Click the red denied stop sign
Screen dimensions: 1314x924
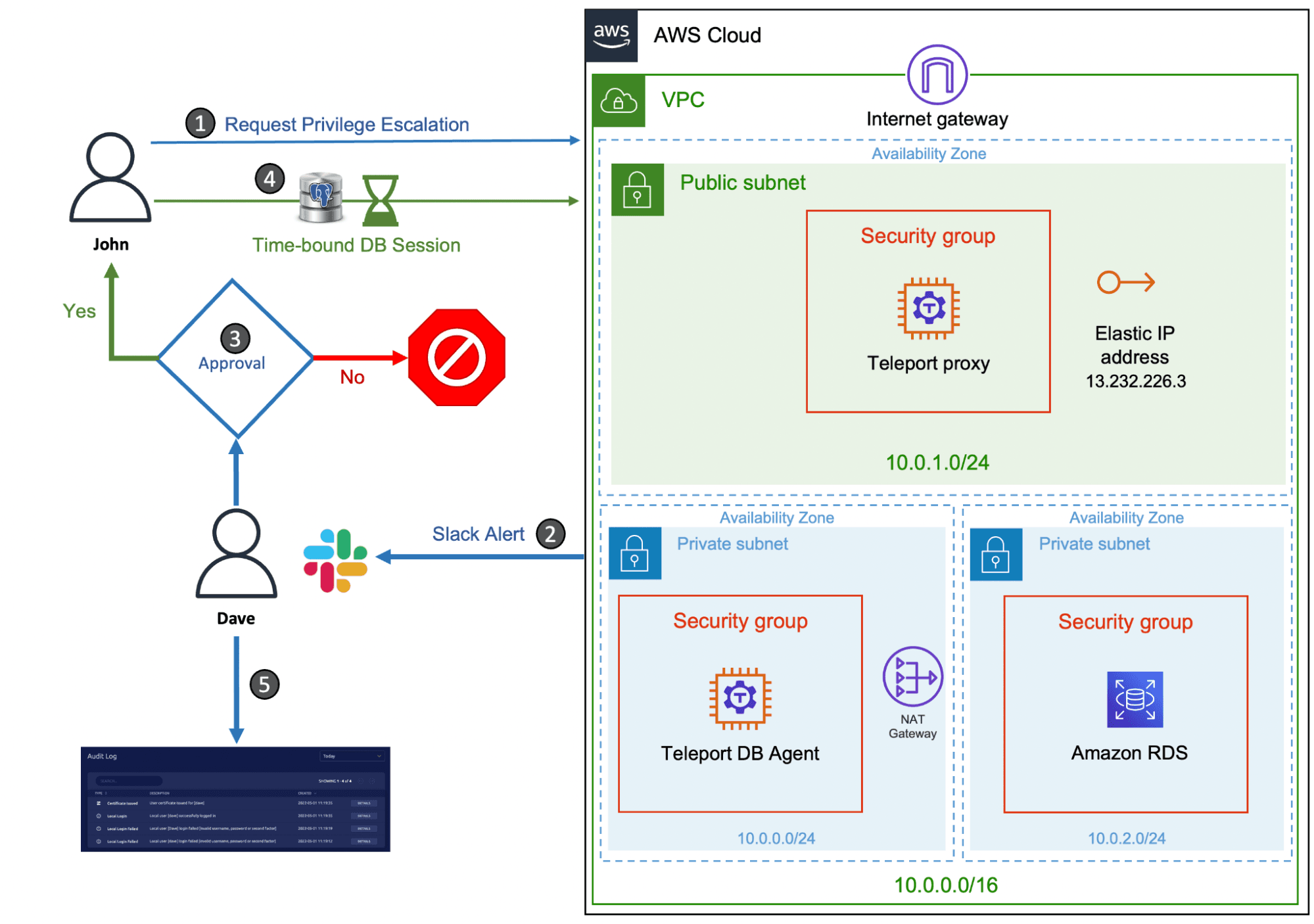point(456,358)
